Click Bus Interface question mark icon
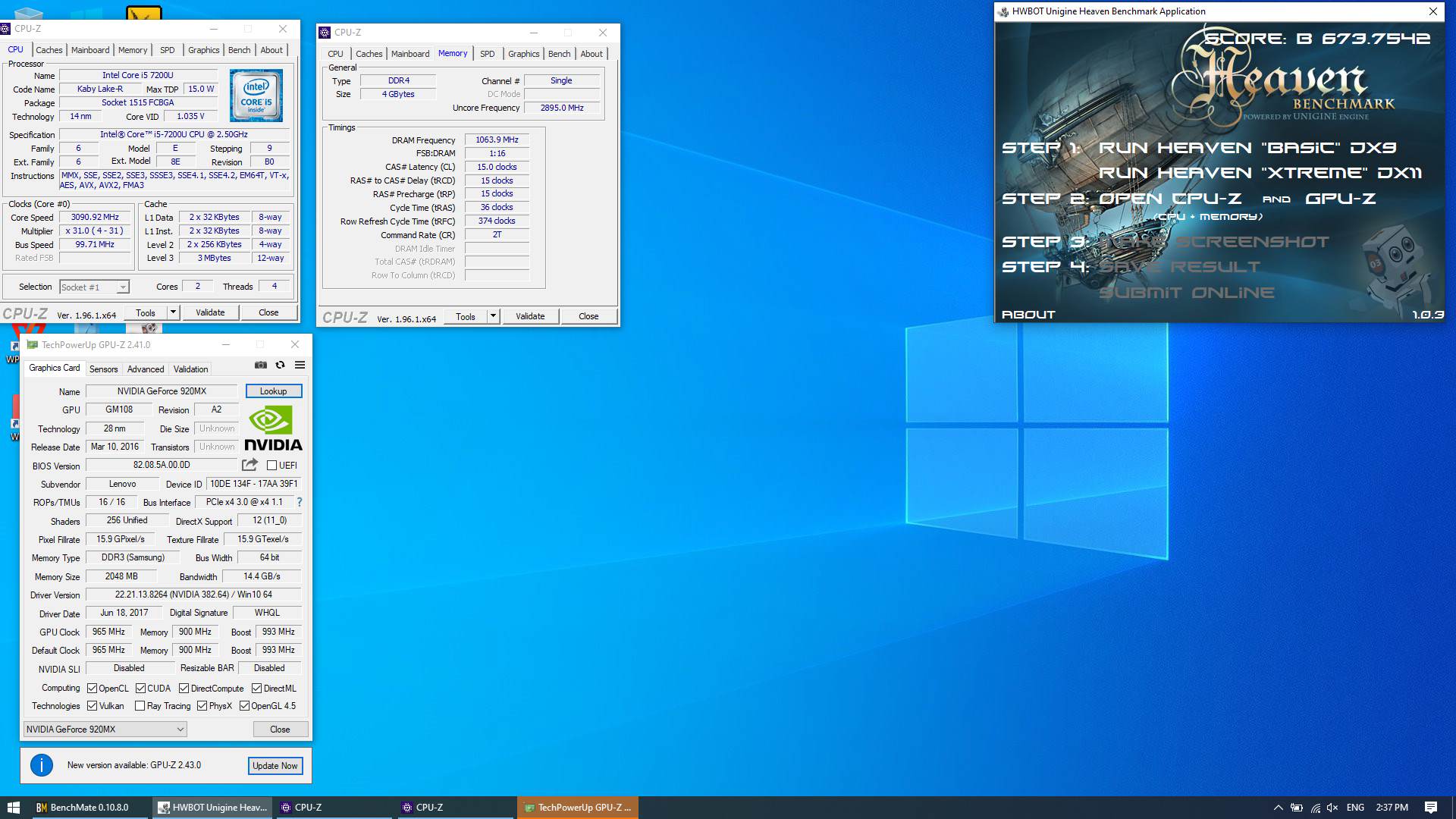The image size is (1456, 819). tap(300, 502)
